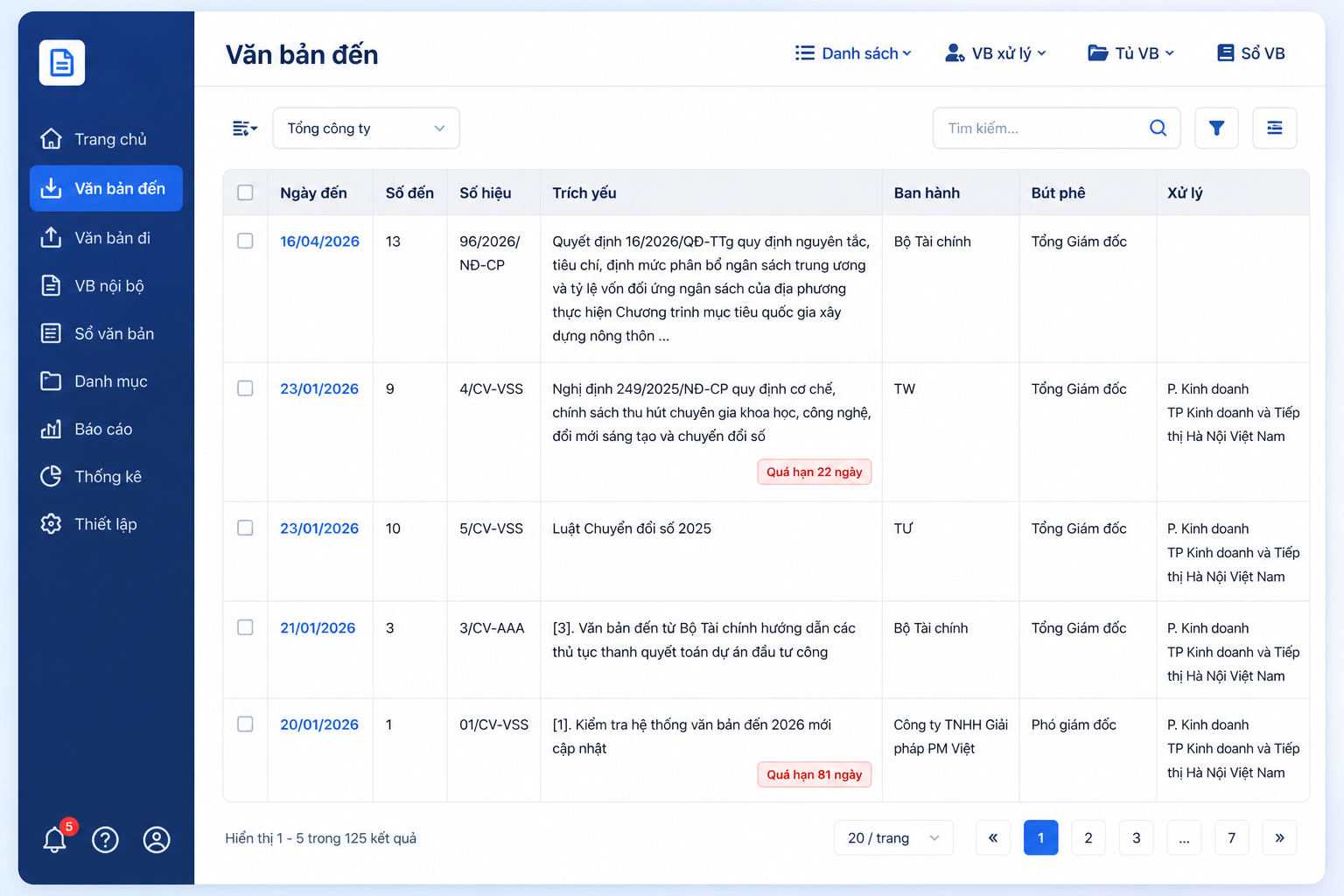Click the pagination ellipsis button
The height and width of the screenshot is (896, 1344).
coord(1184,838)
